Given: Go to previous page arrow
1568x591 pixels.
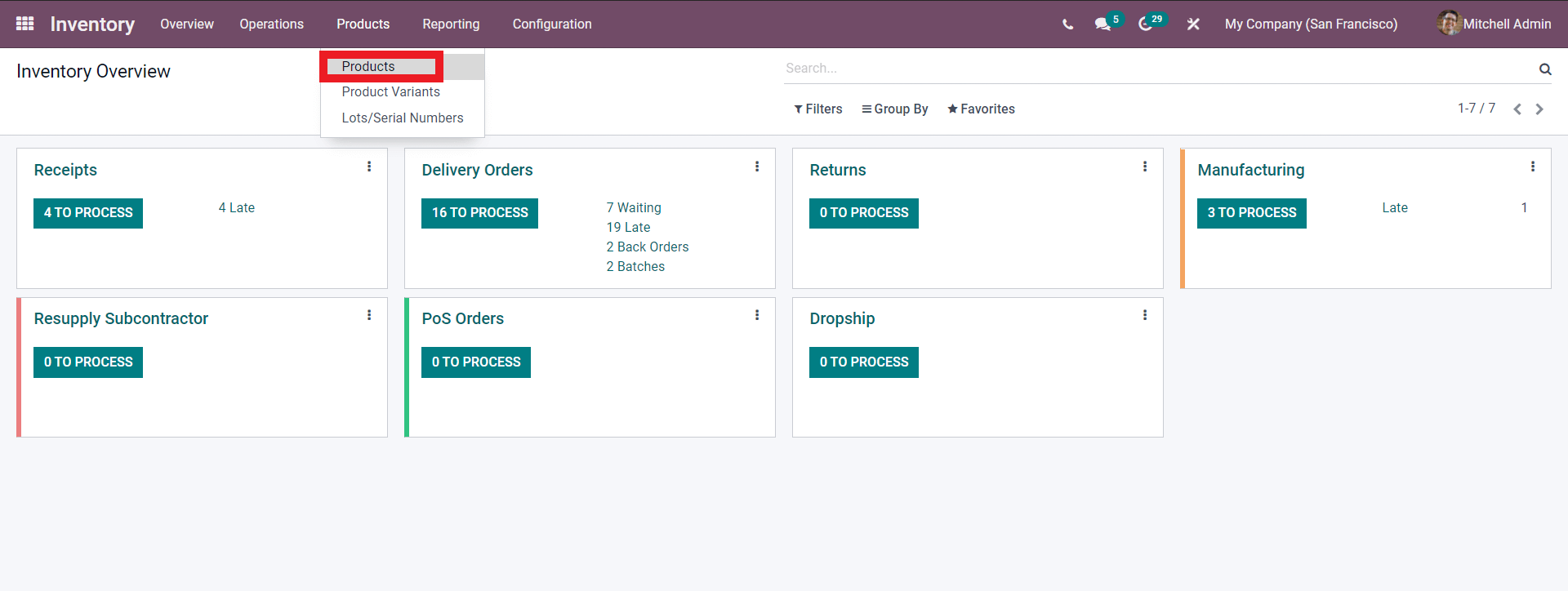Looking at the screenshot, I should click(x=1517, y=109).
